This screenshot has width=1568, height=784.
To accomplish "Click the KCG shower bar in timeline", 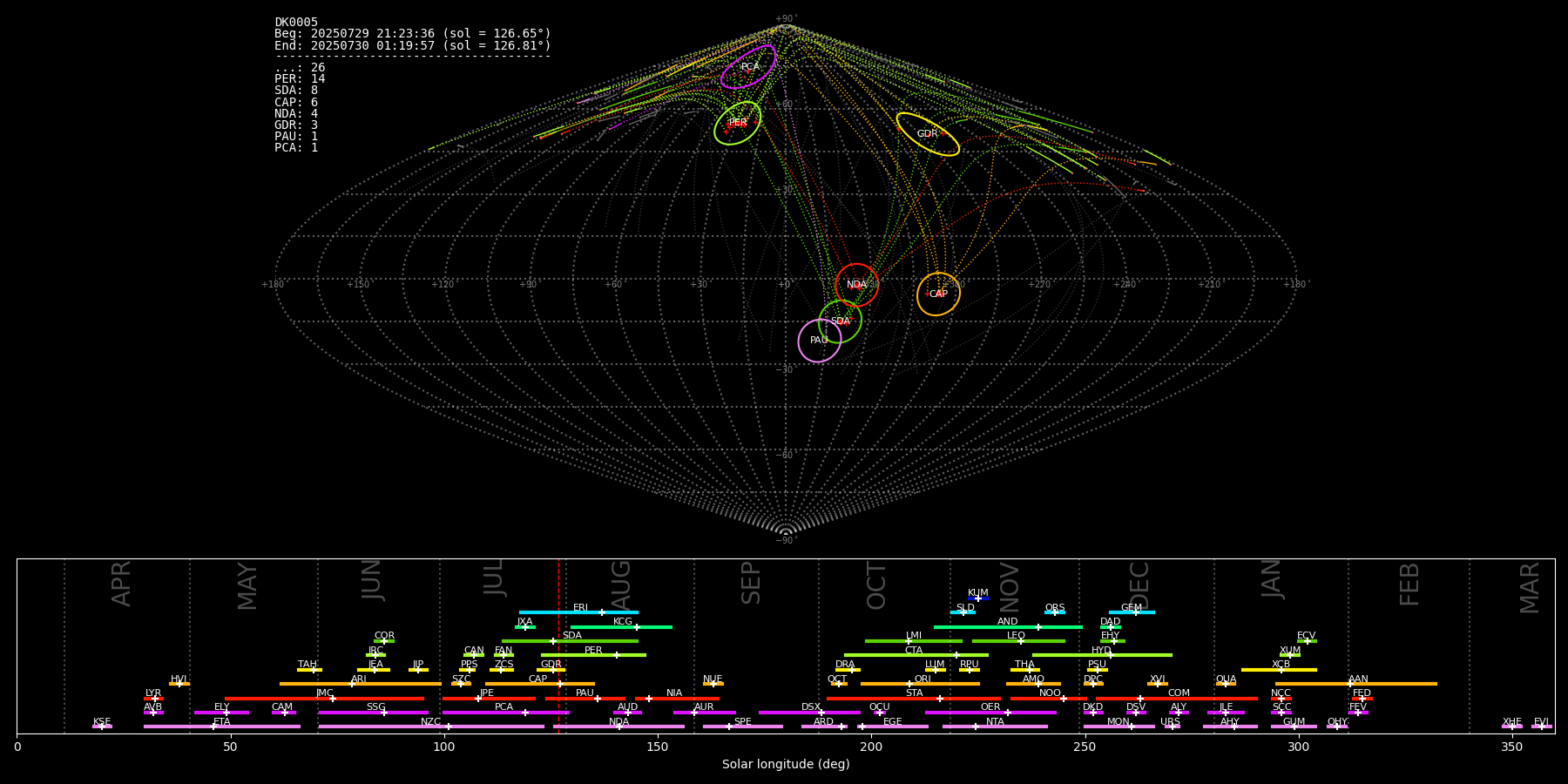I will pos(621,626).
